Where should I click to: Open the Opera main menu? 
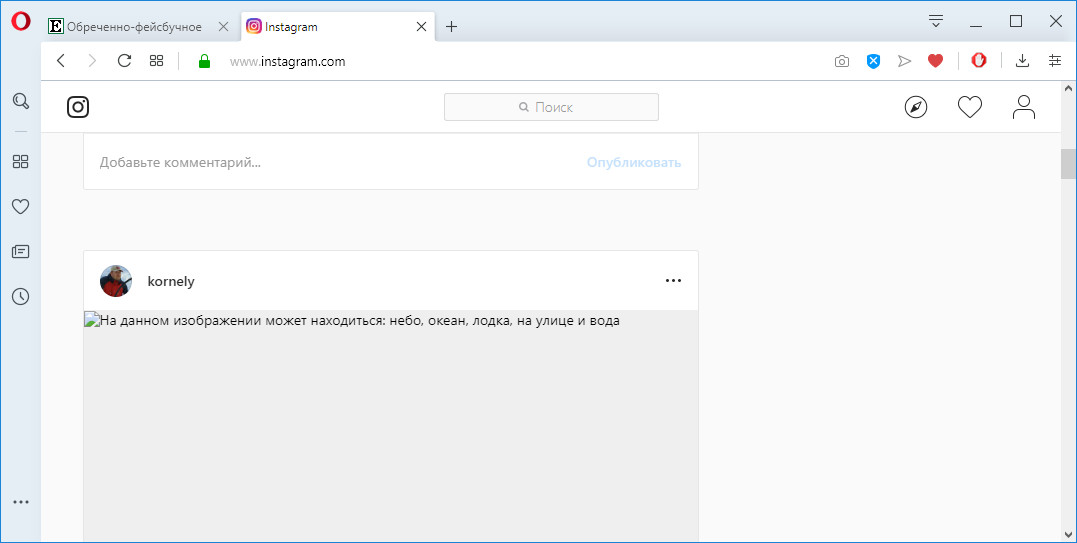pos(21,21)
